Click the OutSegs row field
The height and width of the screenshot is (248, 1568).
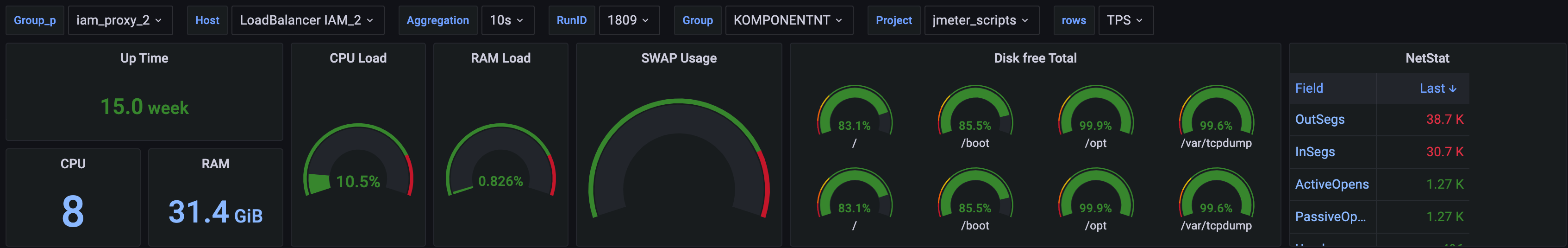[1320, 120]
